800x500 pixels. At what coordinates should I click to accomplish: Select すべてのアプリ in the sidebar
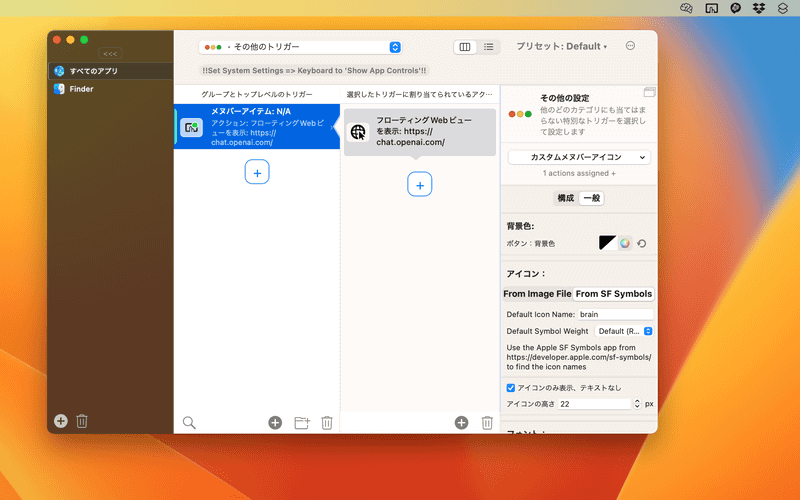(x=111, y=71)
